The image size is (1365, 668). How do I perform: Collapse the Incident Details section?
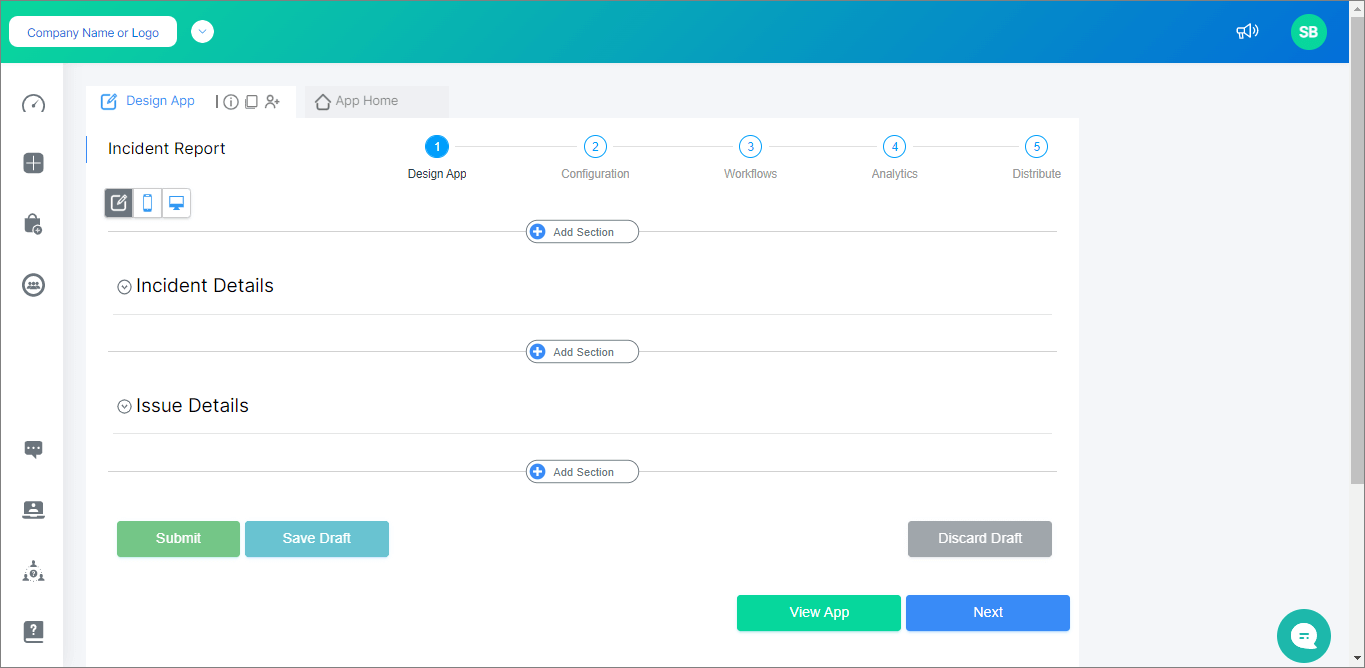(124, 286)
